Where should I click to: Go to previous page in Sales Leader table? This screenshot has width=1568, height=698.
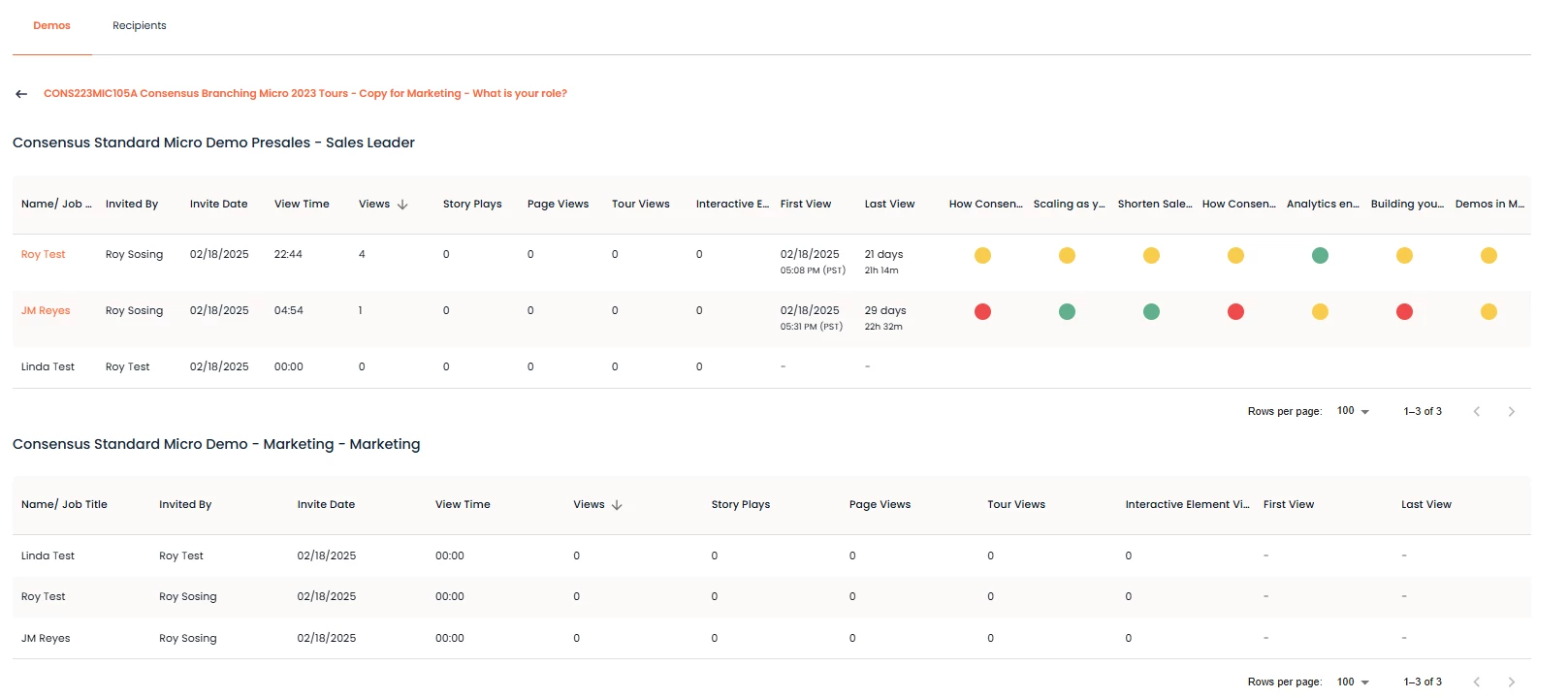[1477, 412]
